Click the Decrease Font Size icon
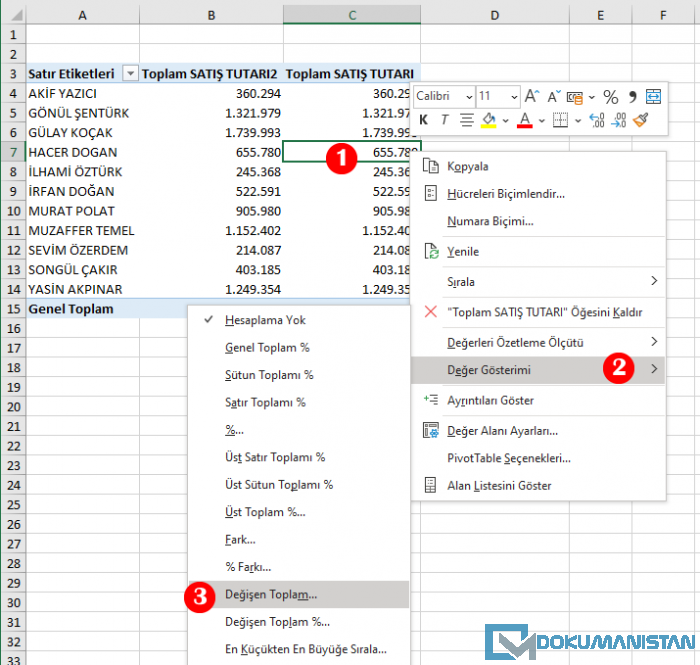Image resolution: width=700 pixels, height=665 pixels. click(554, 96)
